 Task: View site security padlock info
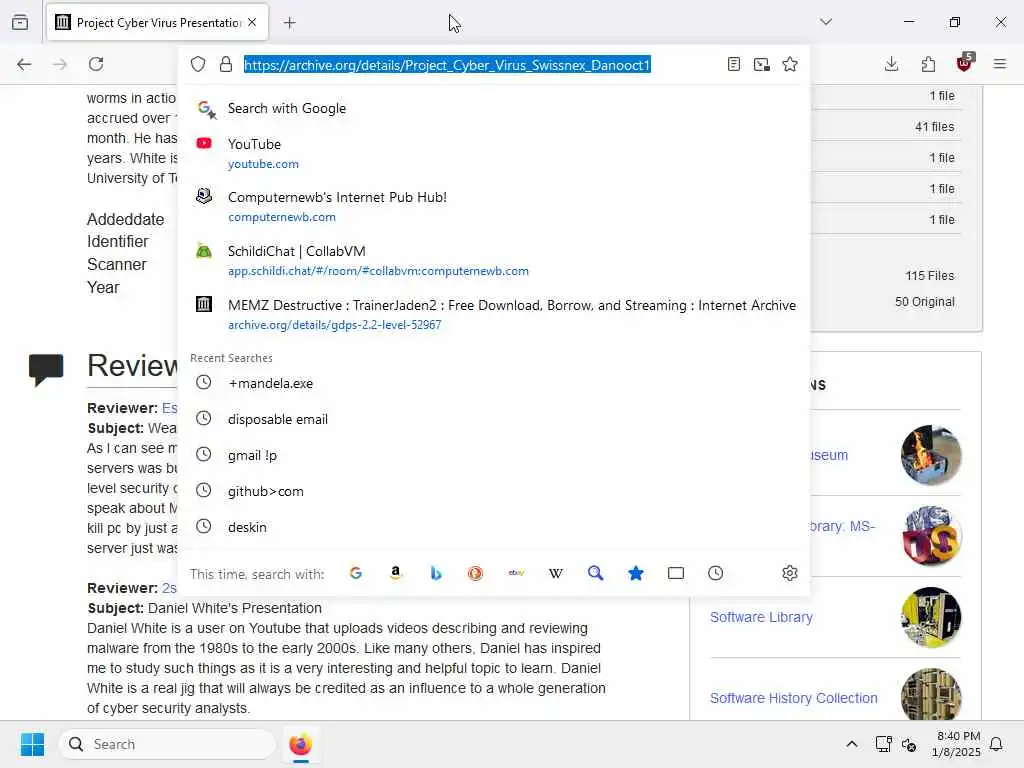[226, 64]
